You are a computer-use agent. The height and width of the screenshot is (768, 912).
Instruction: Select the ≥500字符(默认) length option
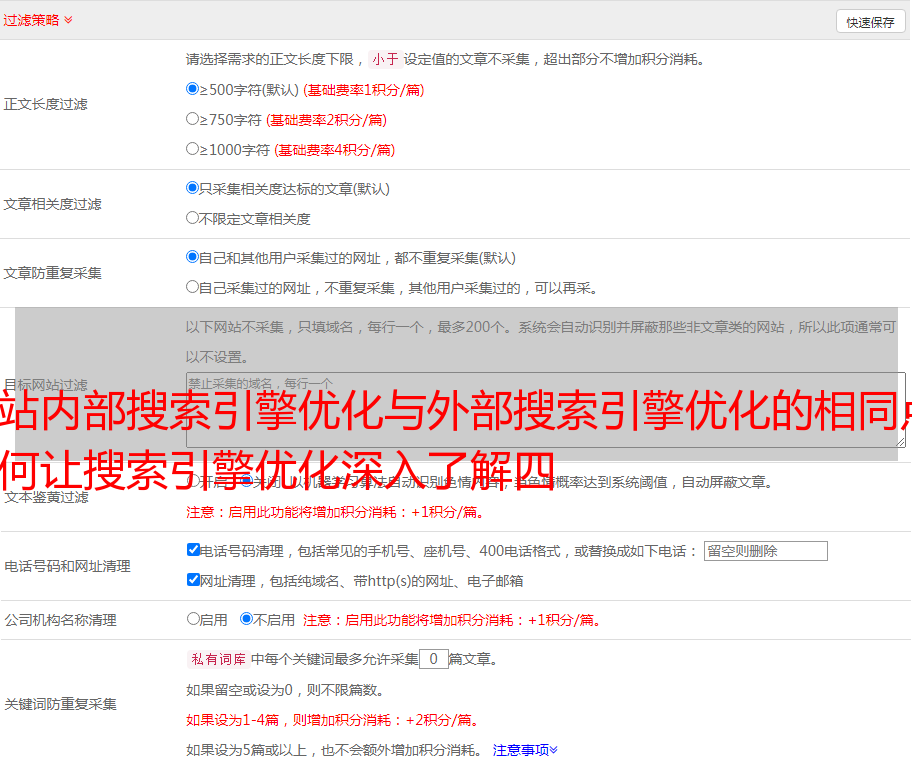tap(193, 89)
